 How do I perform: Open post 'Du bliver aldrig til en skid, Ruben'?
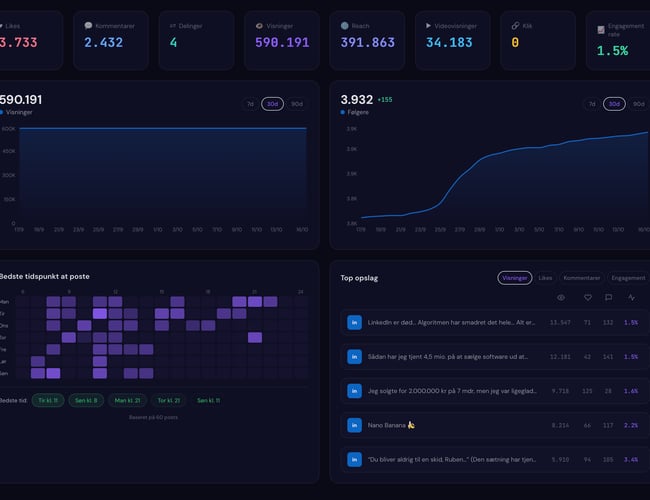[x=495, y=459]
